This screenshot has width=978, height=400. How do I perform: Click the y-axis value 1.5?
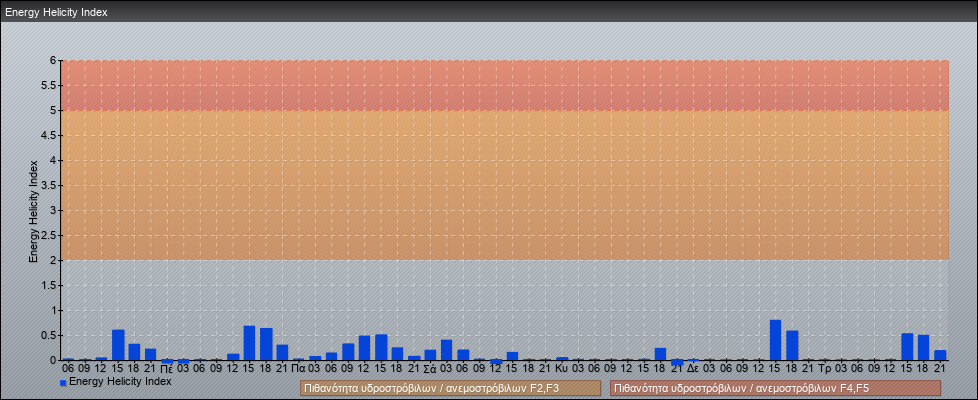[x=49, y=285]
